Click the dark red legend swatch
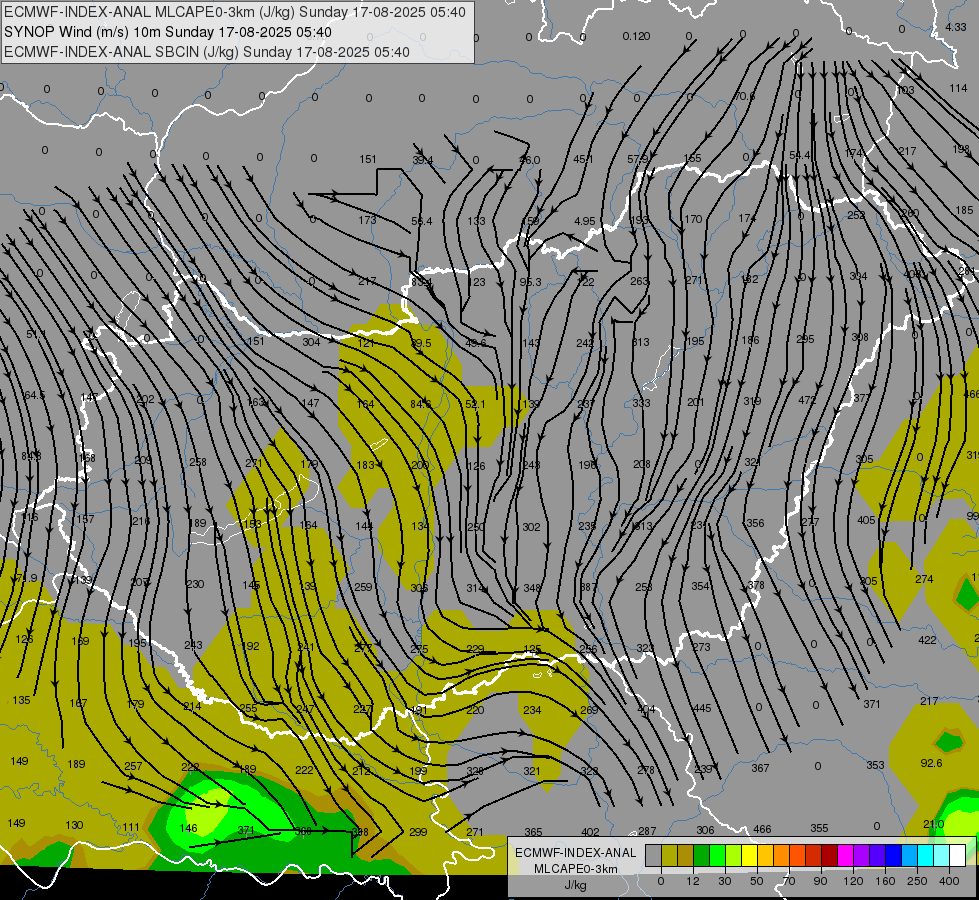The height and width of the screenshot is (900, 979). (x=830, y=856)
